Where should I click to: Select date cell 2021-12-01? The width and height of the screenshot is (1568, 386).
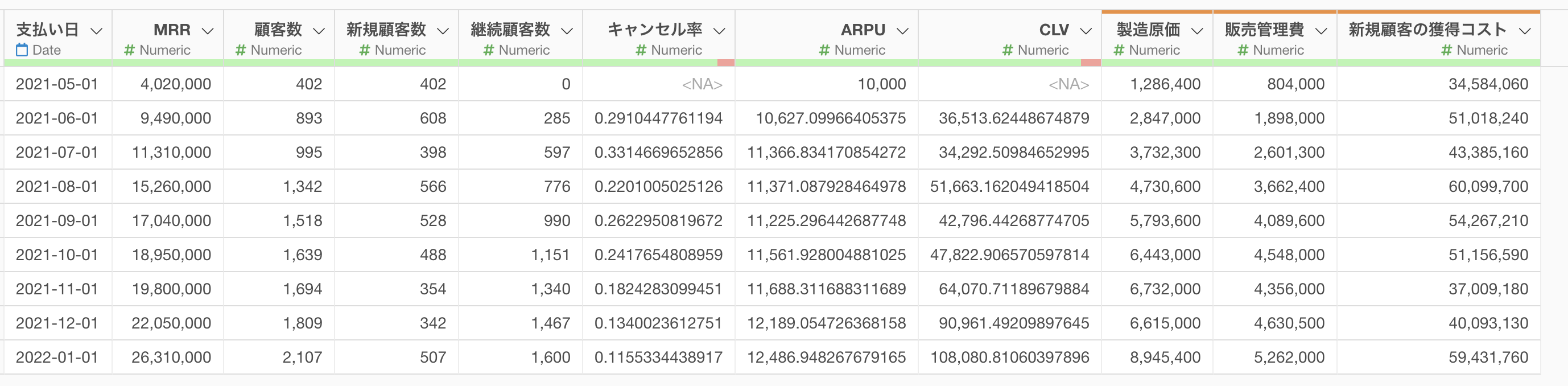(57, 323)
